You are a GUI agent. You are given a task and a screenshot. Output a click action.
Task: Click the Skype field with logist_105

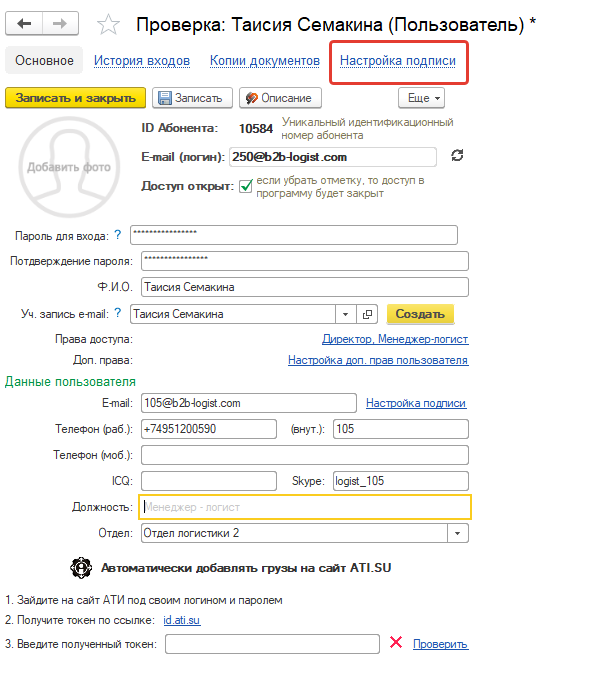401,481
